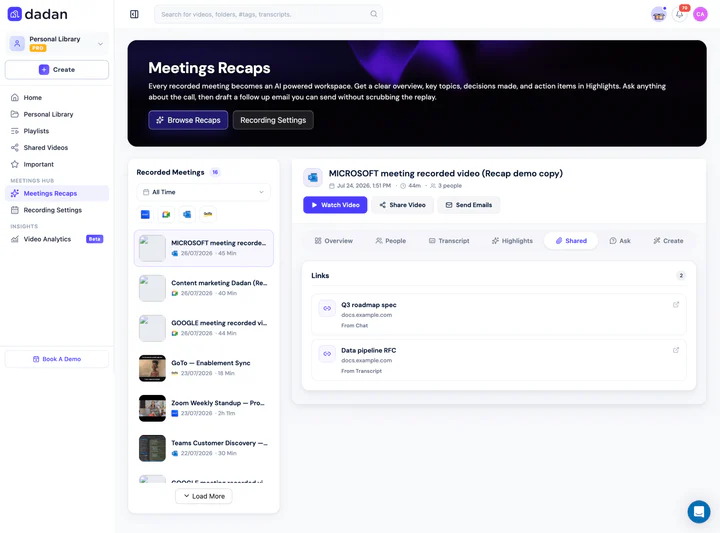Click Recording Settings banner button
The height and width of the screenshot is (533, 720).
(273, 120)
